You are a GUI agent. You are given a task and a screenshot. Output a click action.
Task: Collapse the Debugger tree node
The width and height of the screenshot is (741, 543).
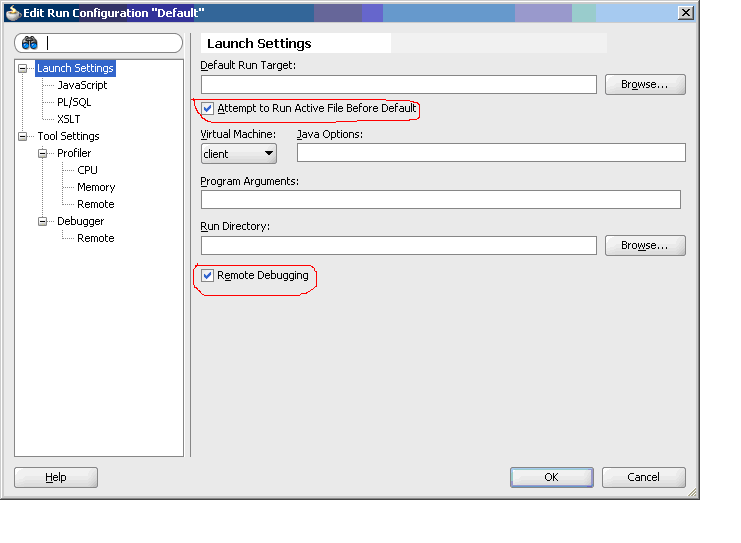(x=43, y=222)
